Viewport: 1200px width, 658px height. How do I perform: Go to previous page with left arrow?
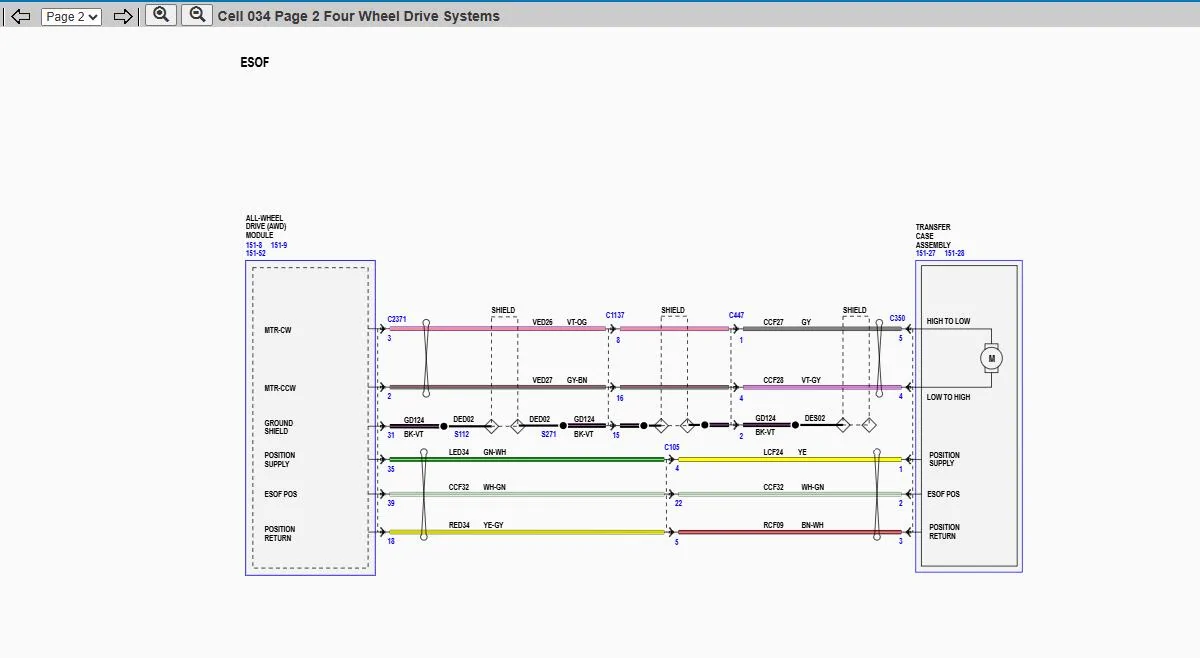click(x=20, y=16)
